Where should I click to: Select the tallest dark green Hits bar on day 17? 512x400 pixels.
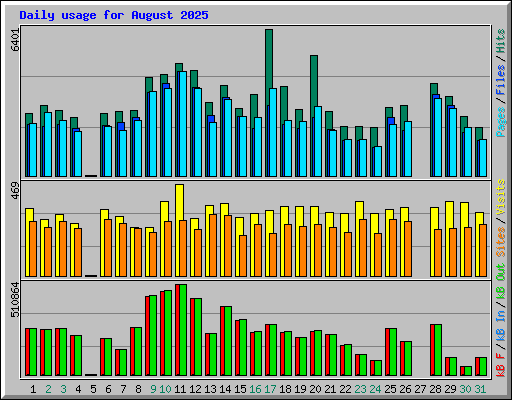point(269,59)
